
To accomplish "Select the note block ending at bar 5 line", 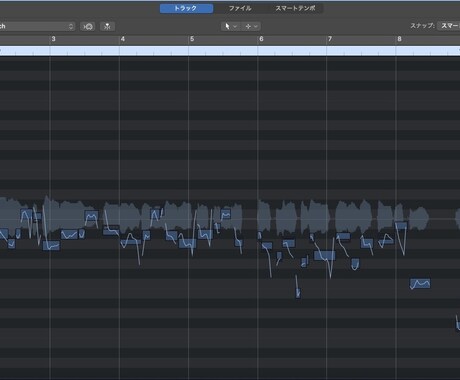I will click(x=187, y=243).
